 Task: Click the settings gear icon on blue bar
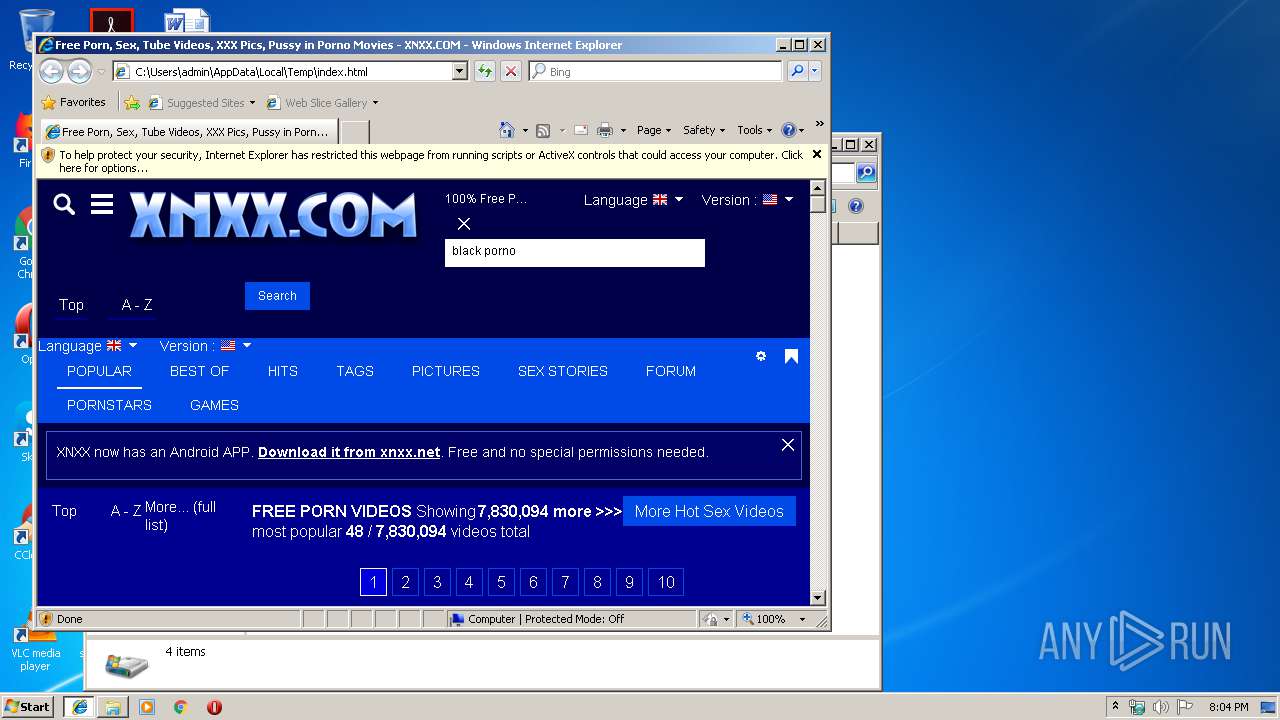(x=761, y=356)
